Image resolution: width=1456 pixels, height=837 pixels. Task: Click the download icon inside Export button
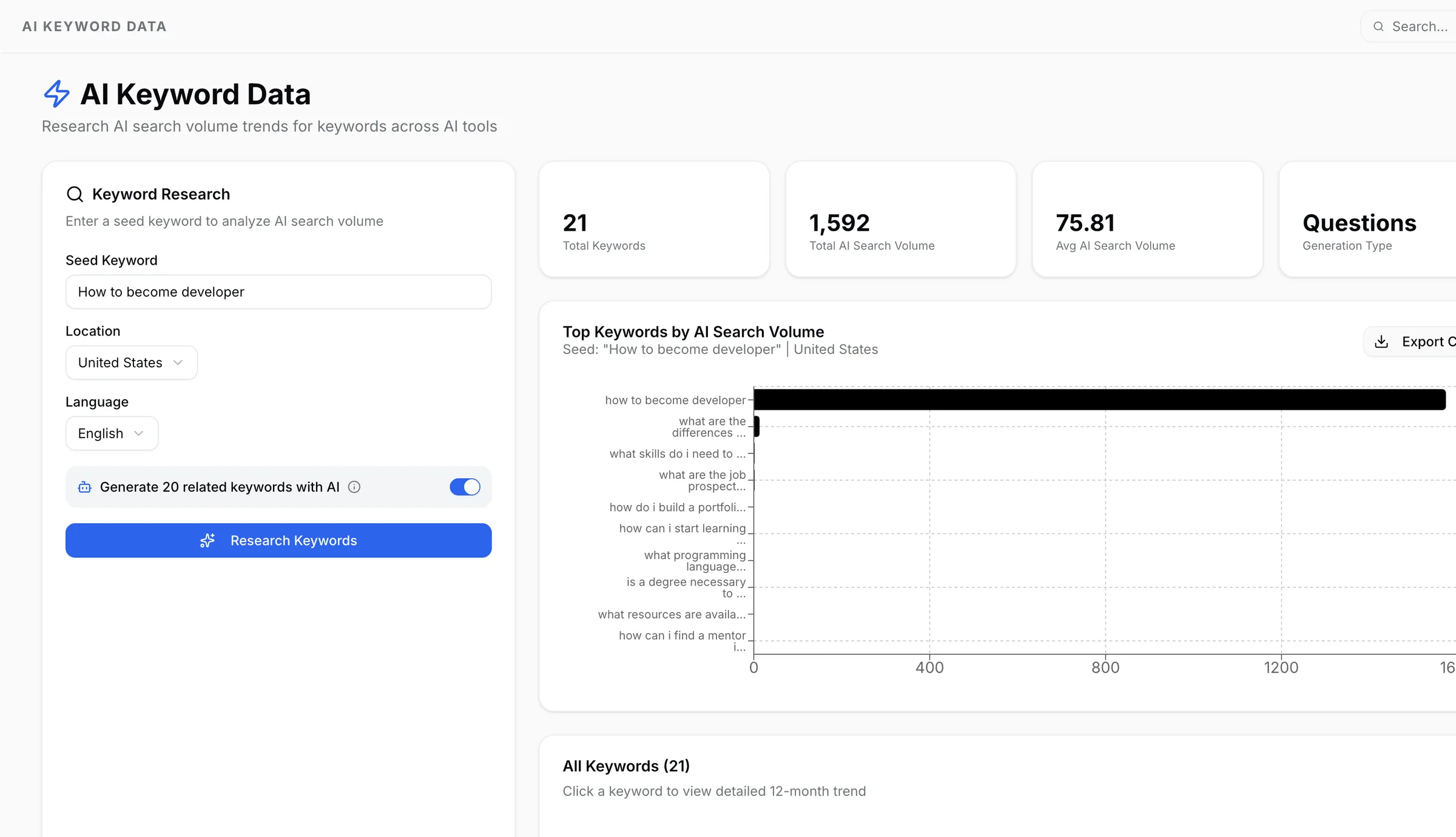point(1382,341)
